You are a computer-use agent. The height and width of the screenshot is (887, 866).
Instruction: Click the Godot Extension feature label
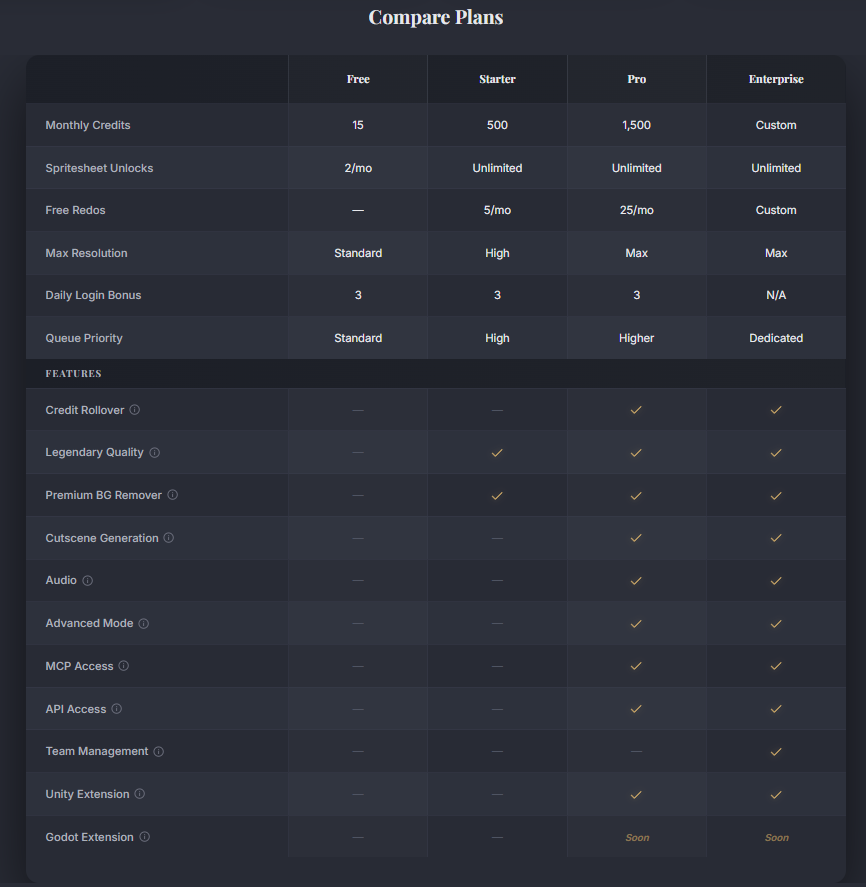point(89,837)
